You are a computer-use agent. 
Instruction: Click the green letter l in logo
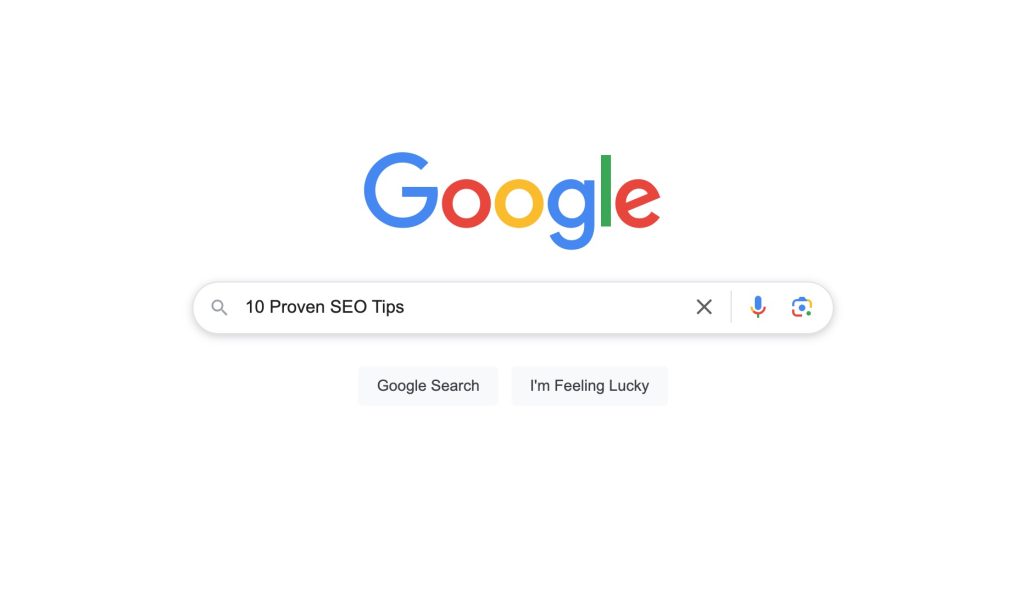pyautogui.click(x=605, y=191)
